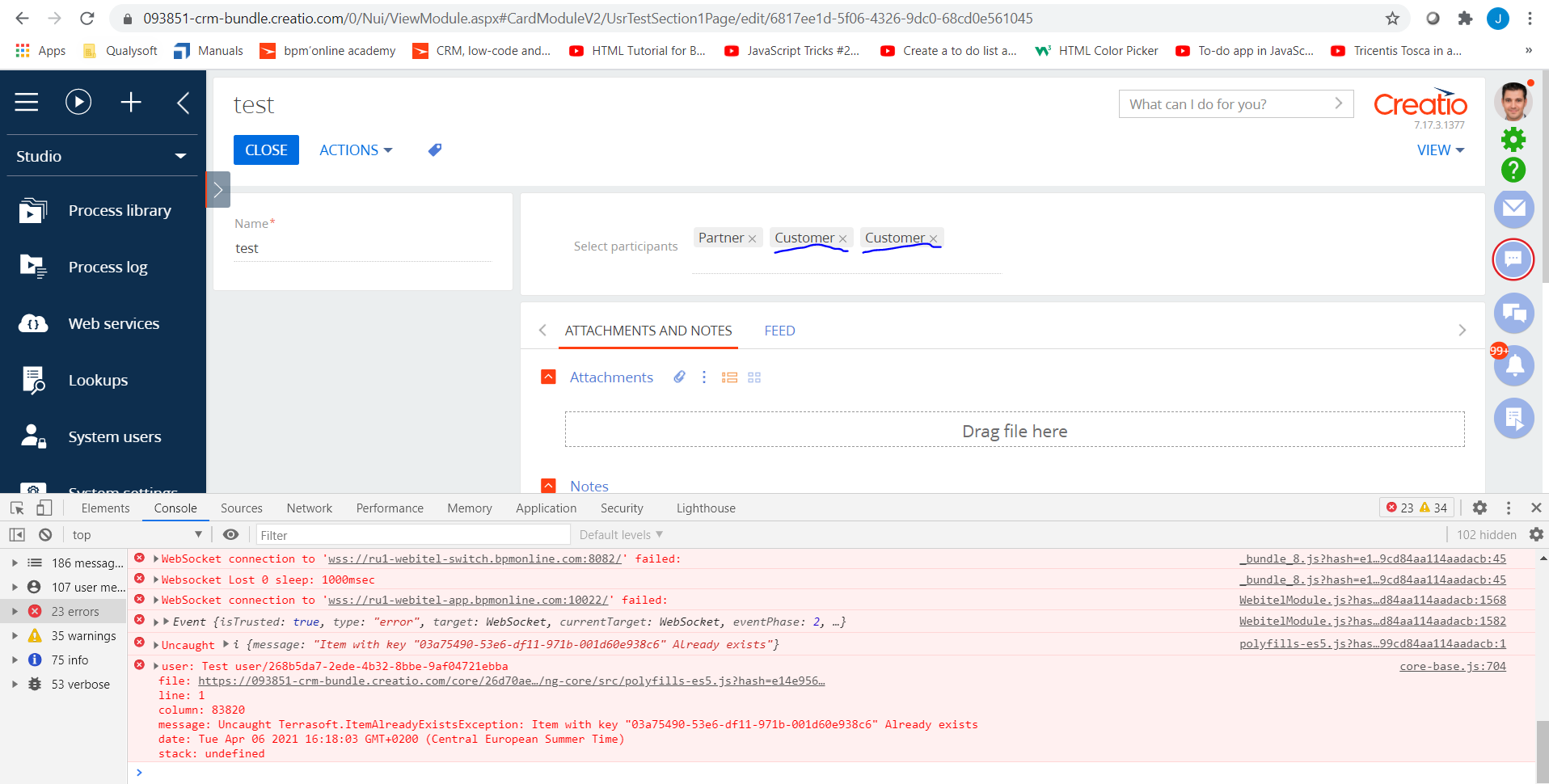
Task: Activate DevTools inspect element picker
Action: [17, 508]
